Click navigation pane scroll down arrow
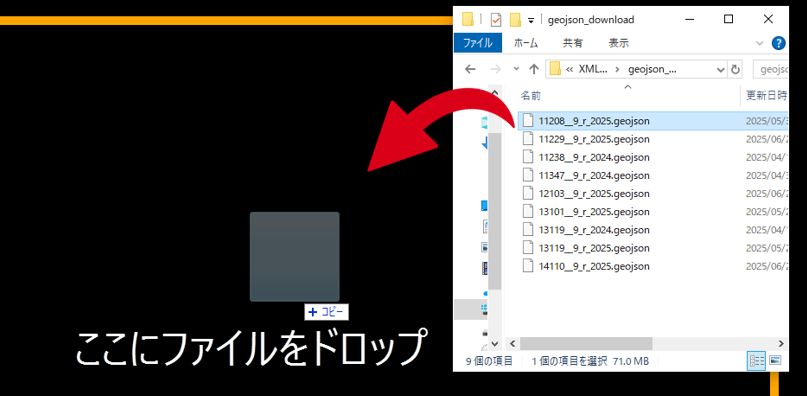The height and width of the screenshot is (396, 807). pos(495,343)
